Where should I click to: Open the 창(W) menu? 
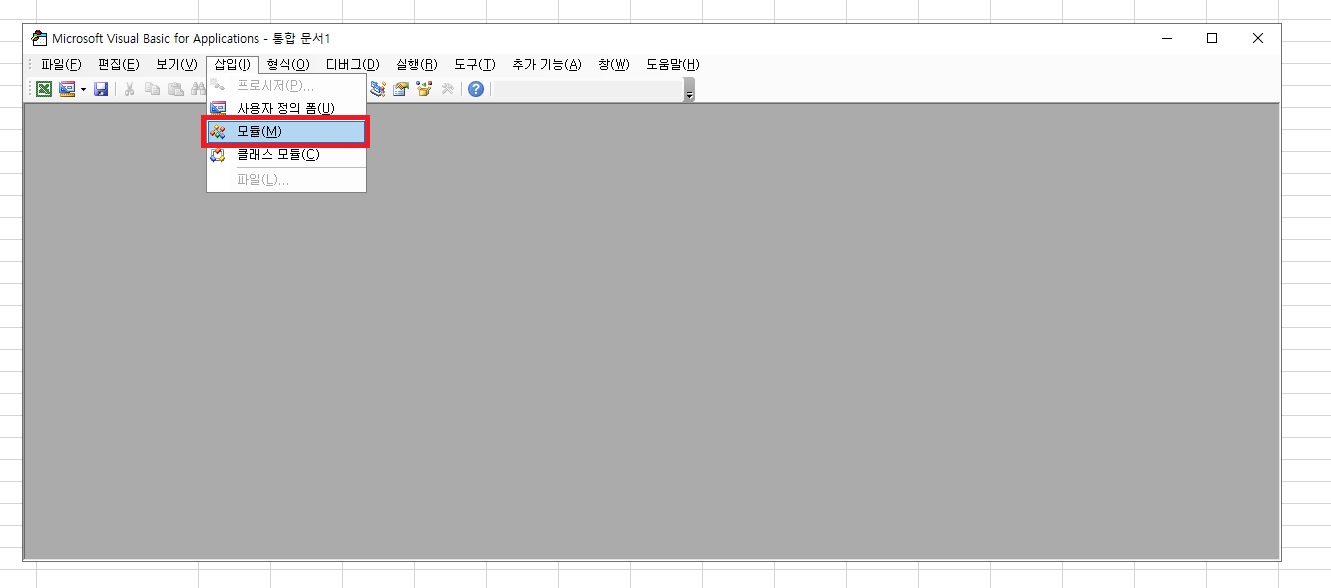[614, 64]
